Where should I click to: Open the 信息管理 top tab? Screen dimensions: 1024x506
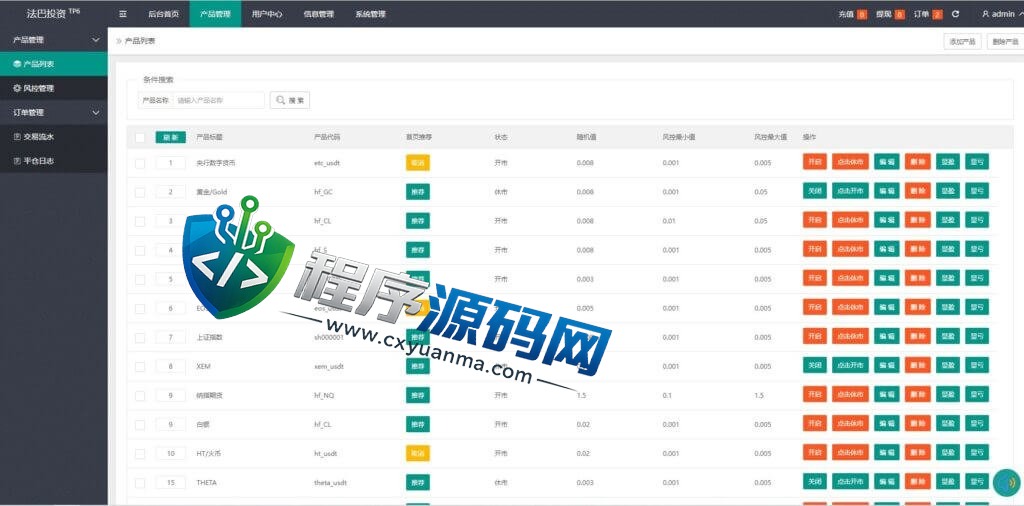point(319,14)
